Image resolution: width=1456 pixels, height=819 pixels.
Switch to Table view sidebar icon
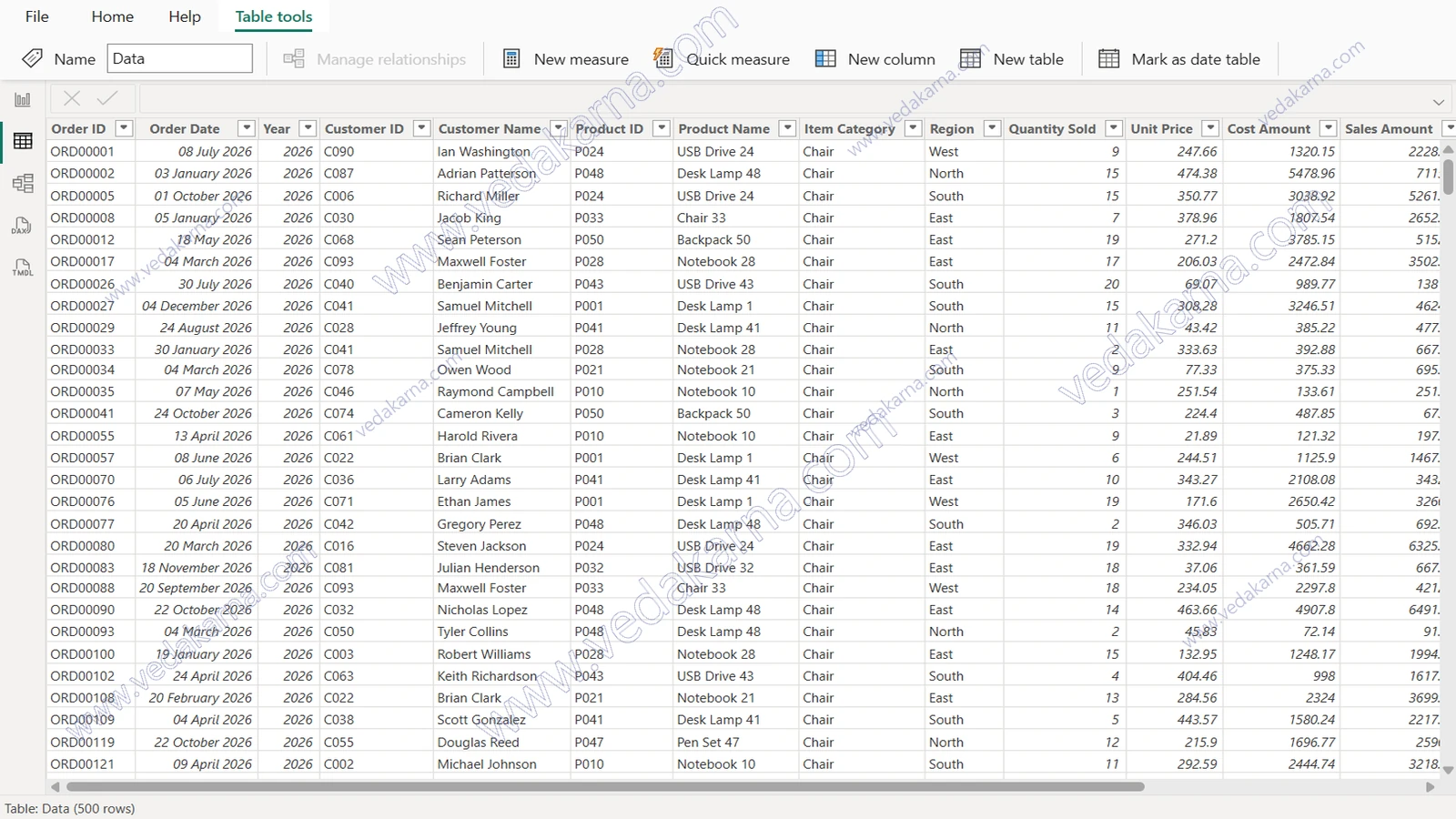point(23,141)
